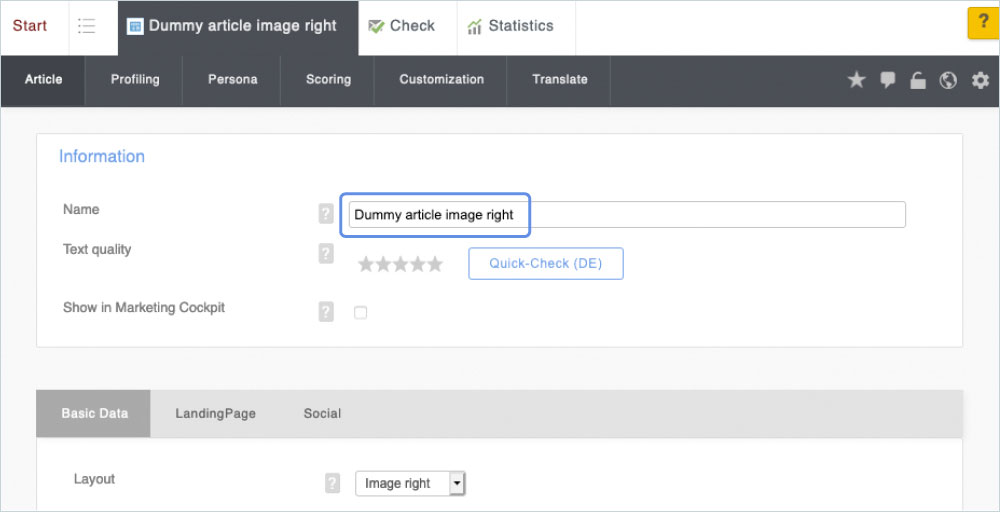The image size is (1000, 512).
Task: Click help icon beside Layout
Action: tap(332, 483)
